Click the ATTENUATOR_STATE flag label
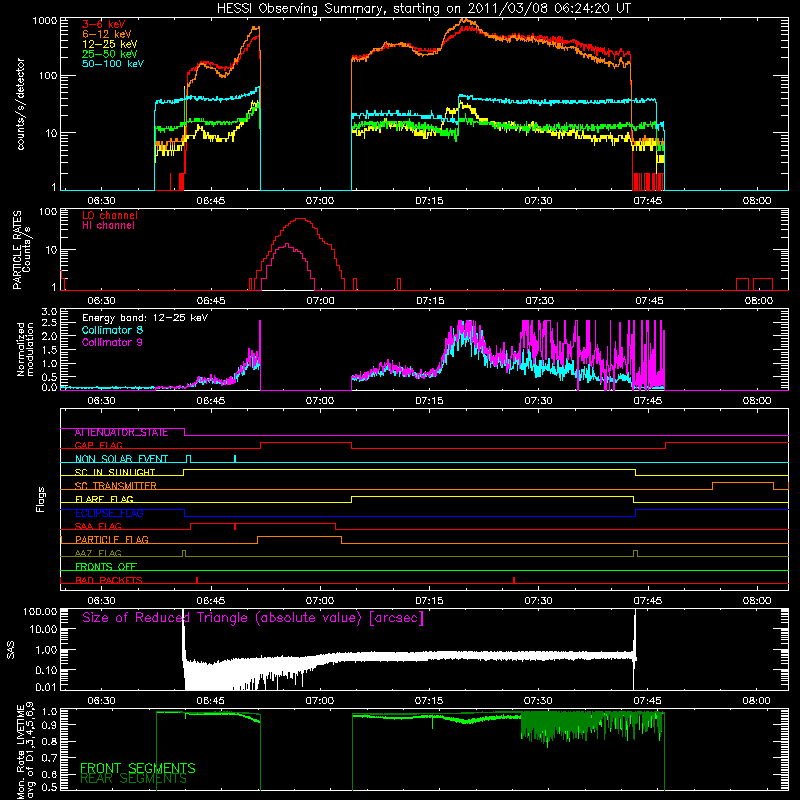Screen dimensions: 800x800 [121, 433]
